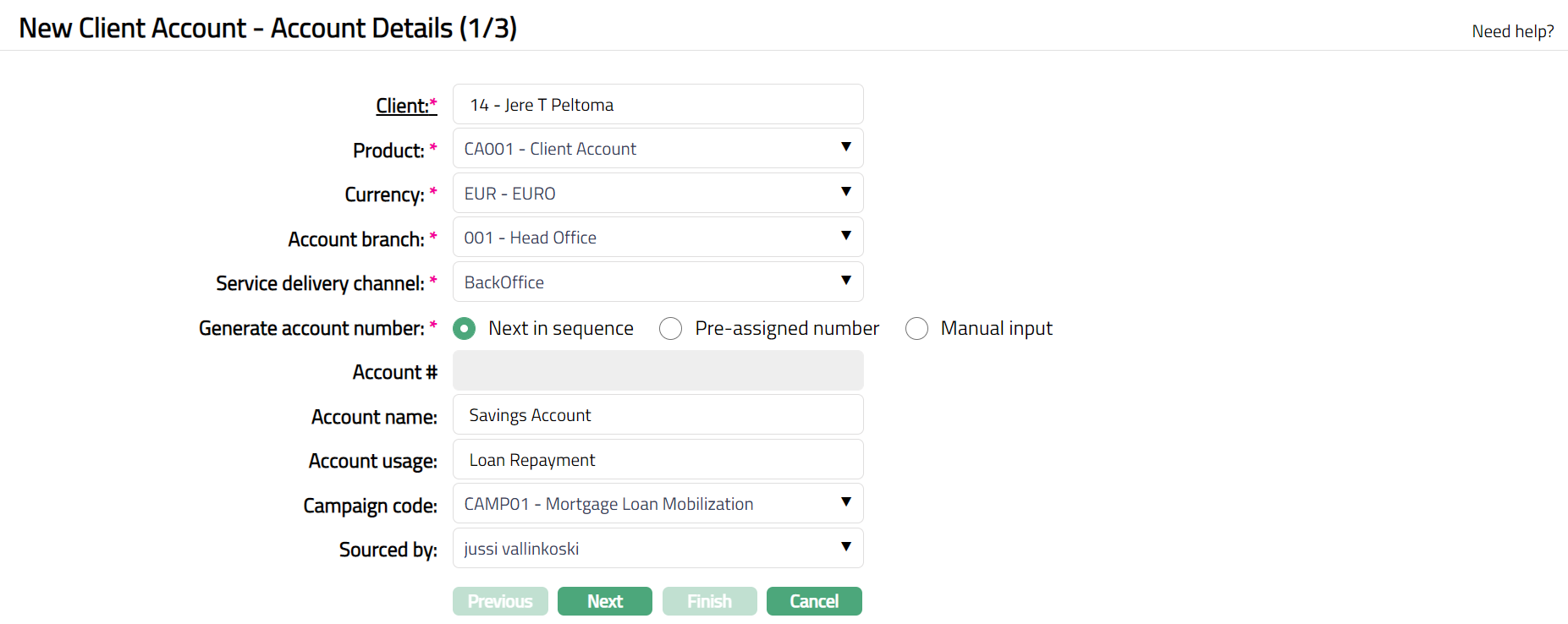The image size is (1568, 624).
Task: Click the Previous button
Action: tap(500, 601)
